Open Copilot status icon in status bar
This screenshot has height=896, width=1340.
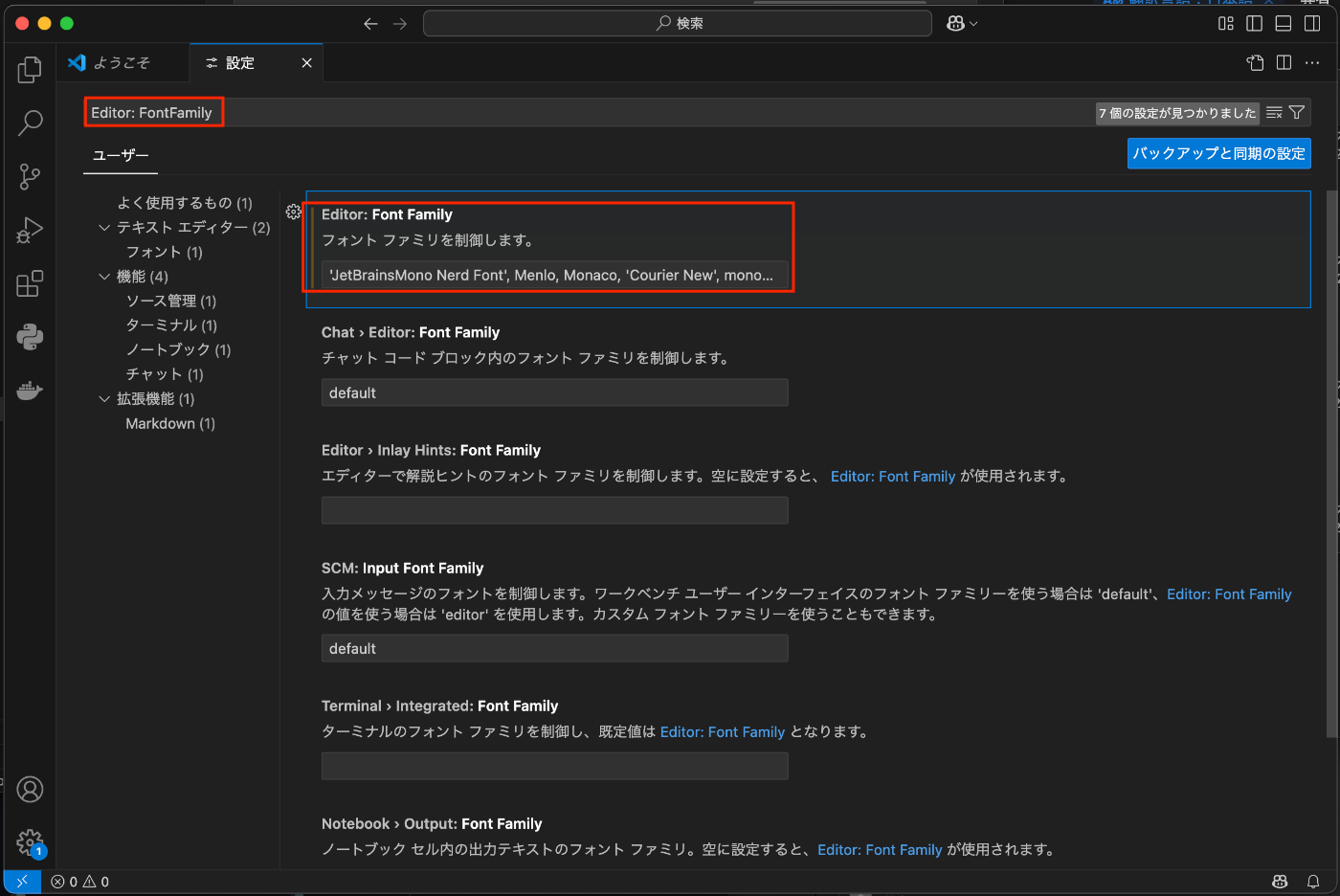tap(1280, 882)
